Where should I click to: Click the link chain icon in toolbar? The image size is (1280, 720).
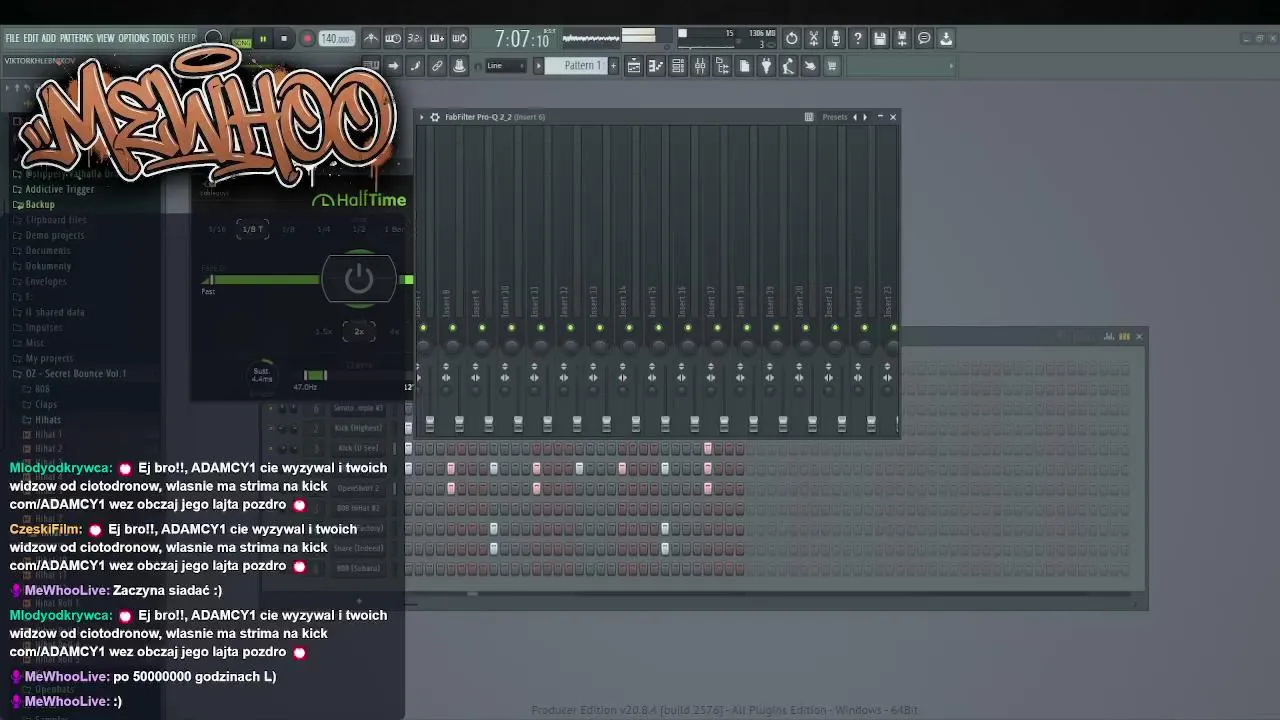[437, 66]
